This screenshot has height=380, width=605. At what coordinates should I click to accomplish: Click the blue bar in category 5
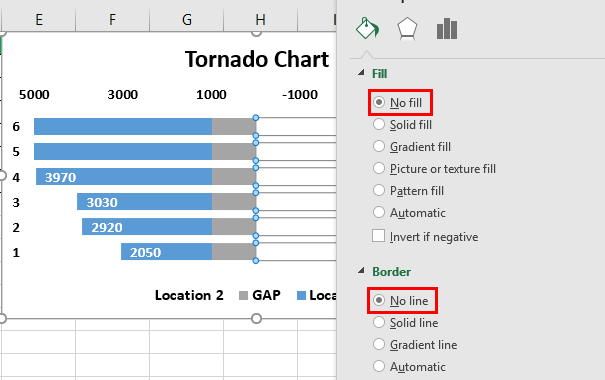[x=123, y=152]
